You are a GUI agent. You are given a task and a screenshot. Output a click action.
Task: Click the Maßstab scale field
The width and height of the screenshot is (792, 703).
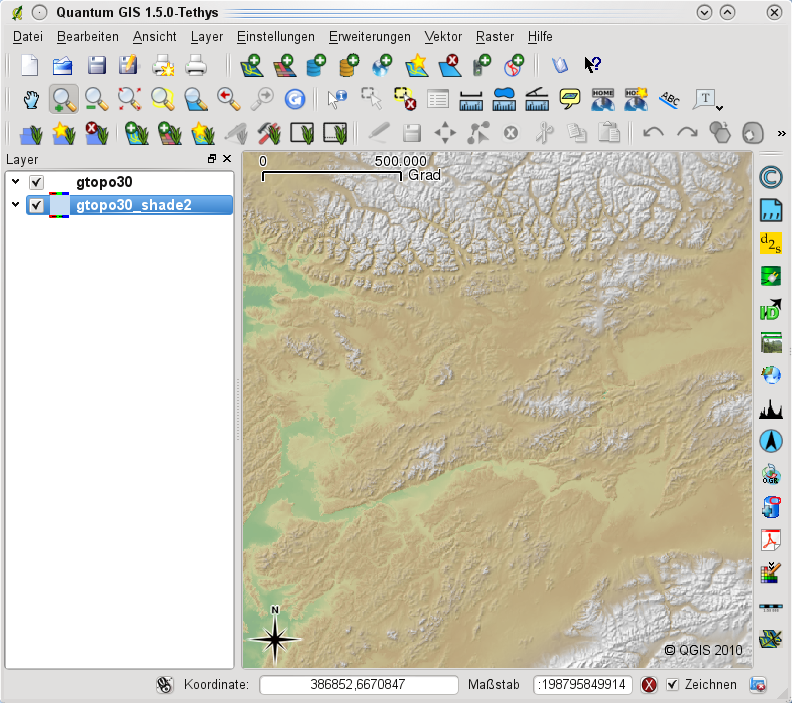[x=582, y=685]
